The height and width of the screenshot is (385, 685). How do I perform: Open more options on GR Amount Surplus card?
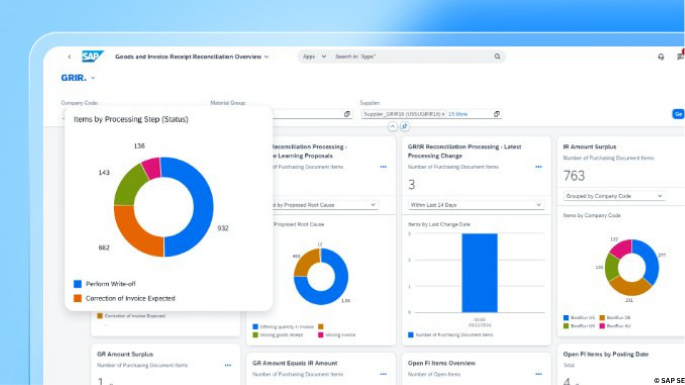[x=228, y=365]
